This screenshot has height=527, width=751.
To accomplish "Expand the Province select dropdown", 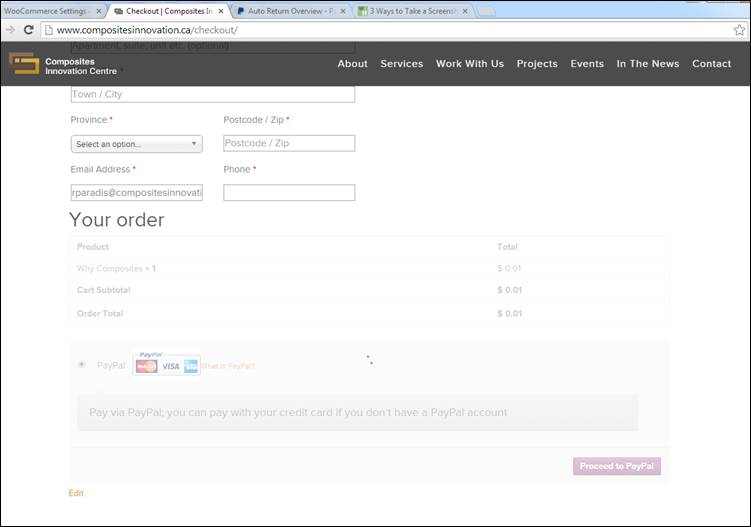I will [x=136, y=144].
